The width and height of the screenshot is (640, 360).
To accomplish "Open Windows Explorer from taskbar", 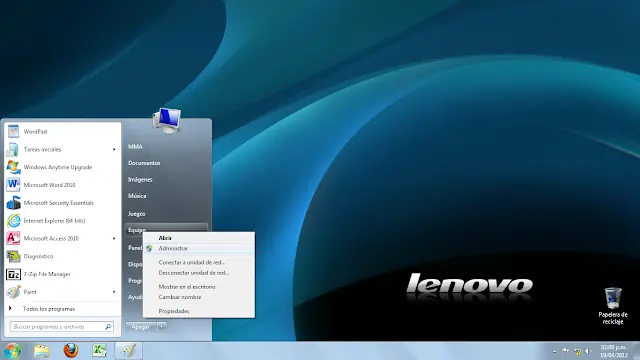I will point(42,351).
